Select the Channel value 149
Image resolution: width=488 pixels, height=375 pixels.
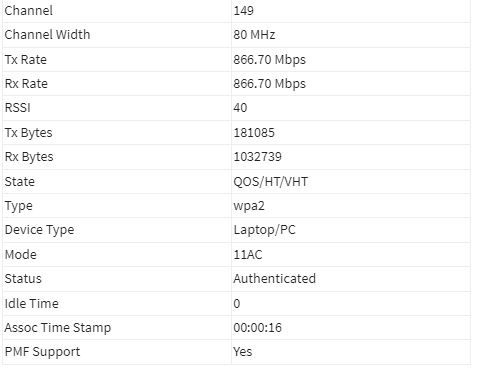pos(243,11)
